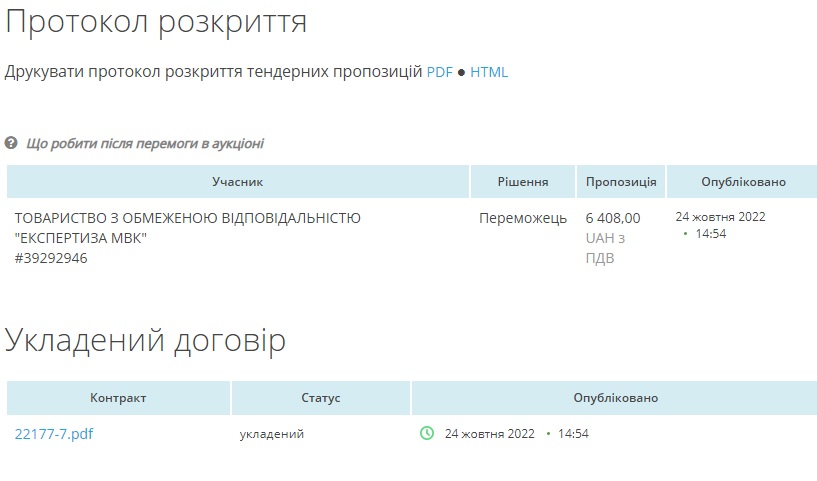
Task: Click the "укладений" contract status
Action: (272, 434)
